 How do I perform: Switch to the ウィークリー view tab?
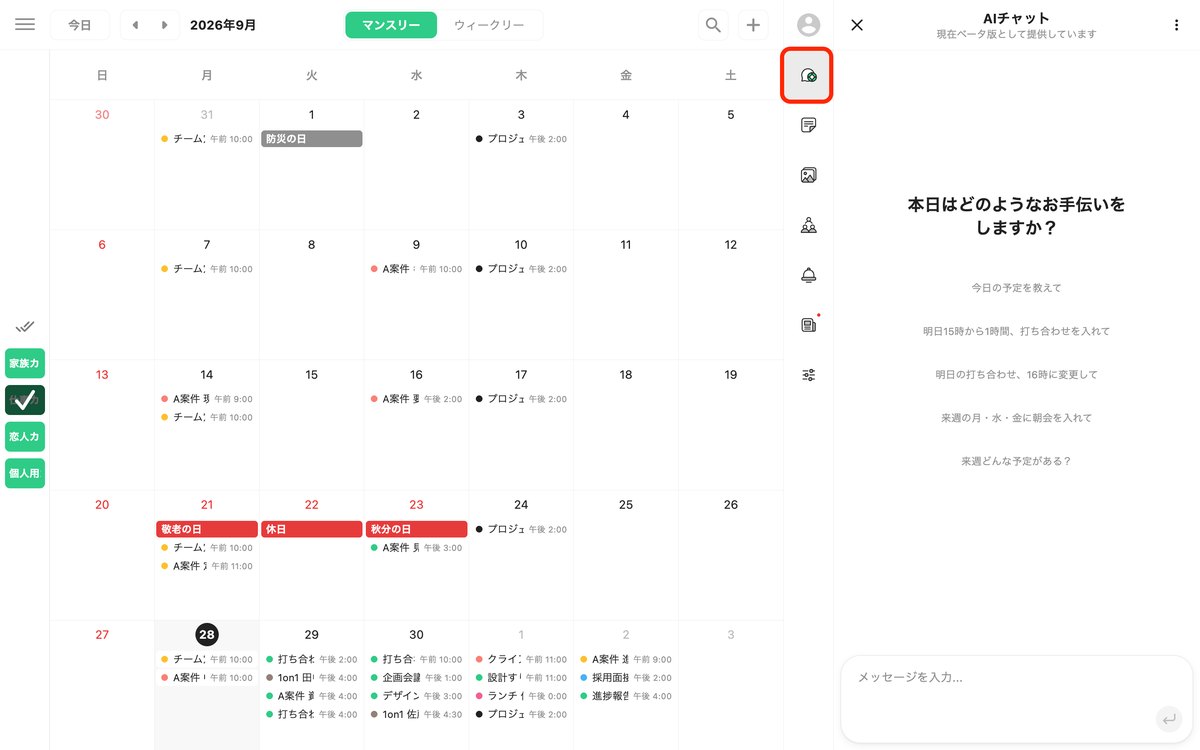(x=489, y=25)
